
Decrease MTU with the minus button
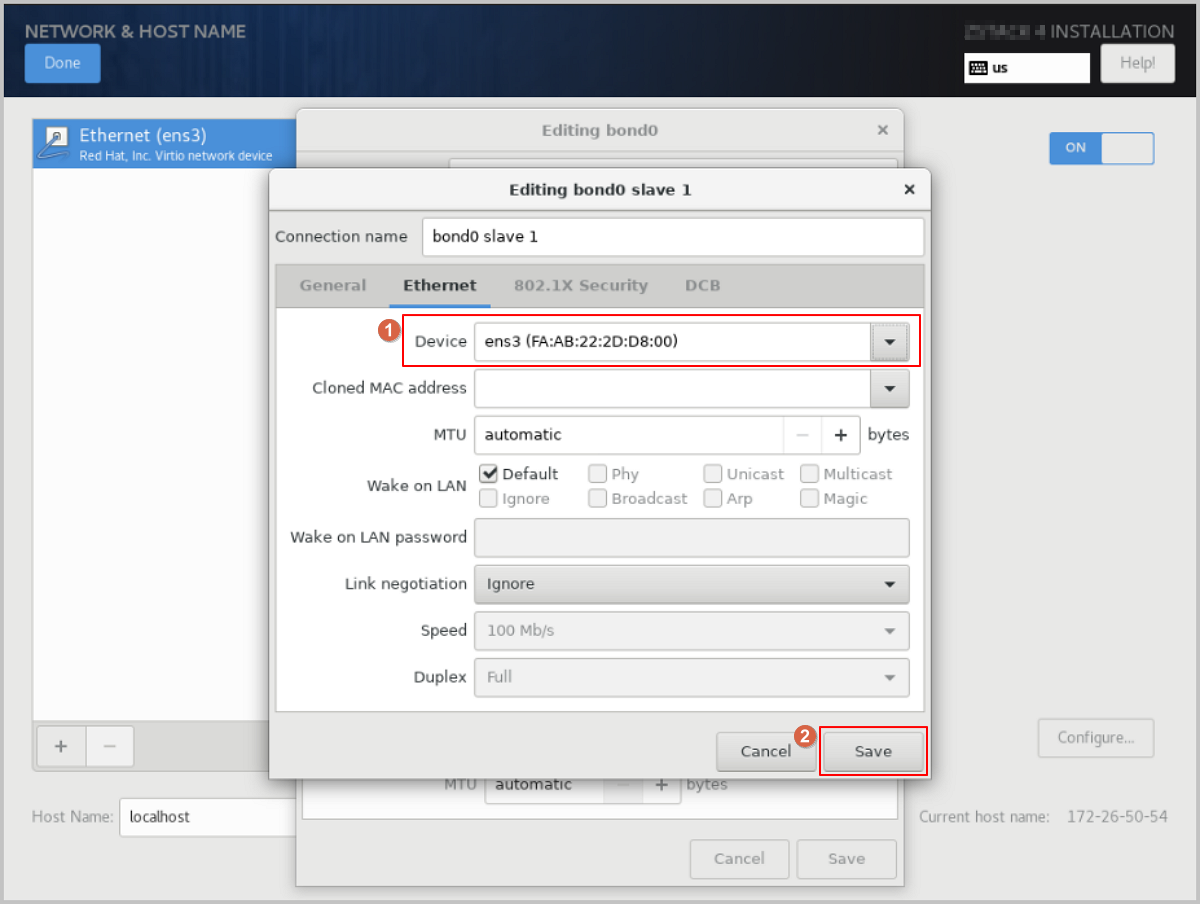pyautogui.click(x=802, y=435)
